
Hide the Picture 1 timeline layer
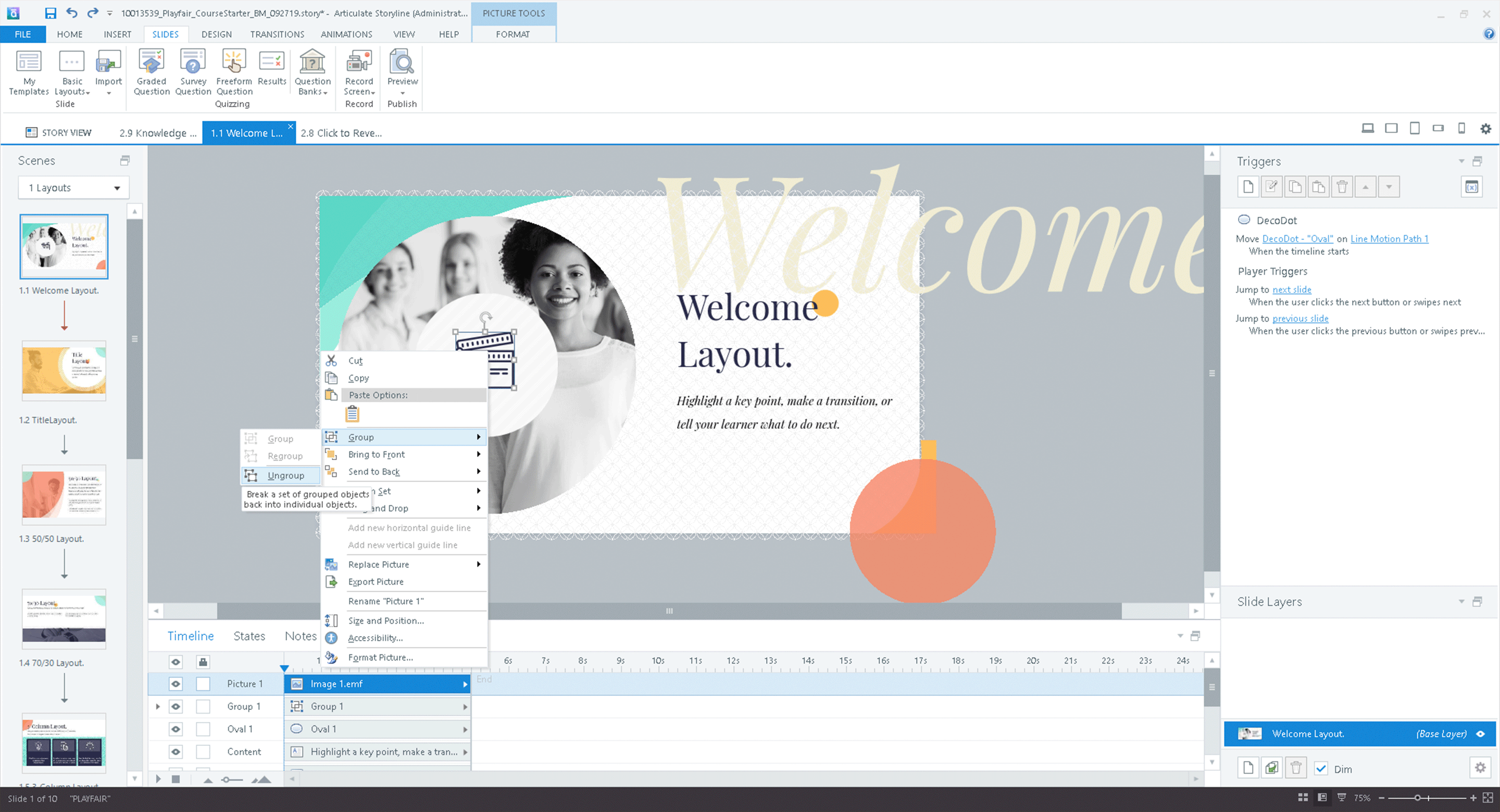pos(176,684)
